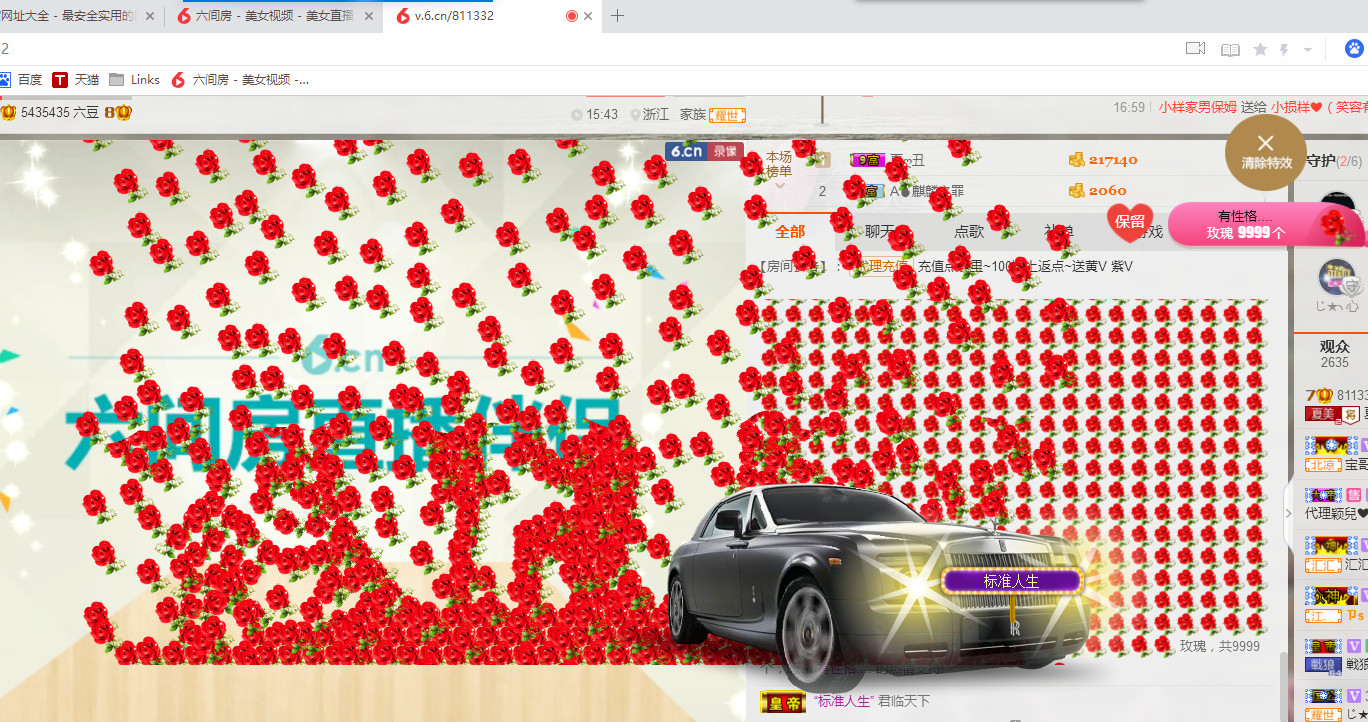Click the gold coins icon beside 217140
Screen dimensions: 1368x722
click(1076, 160)
